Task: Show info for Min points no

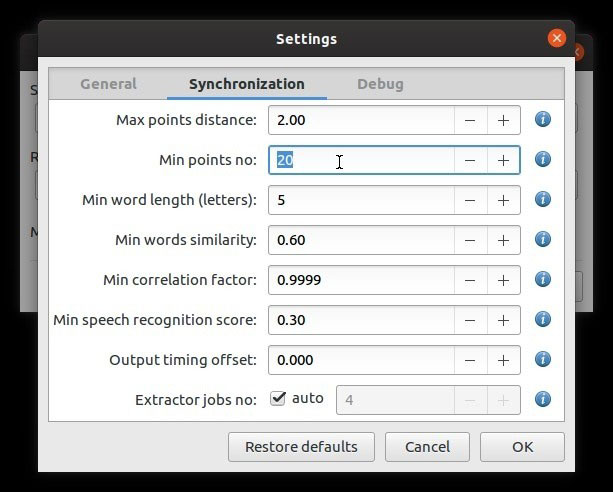Action: [543, 160]
